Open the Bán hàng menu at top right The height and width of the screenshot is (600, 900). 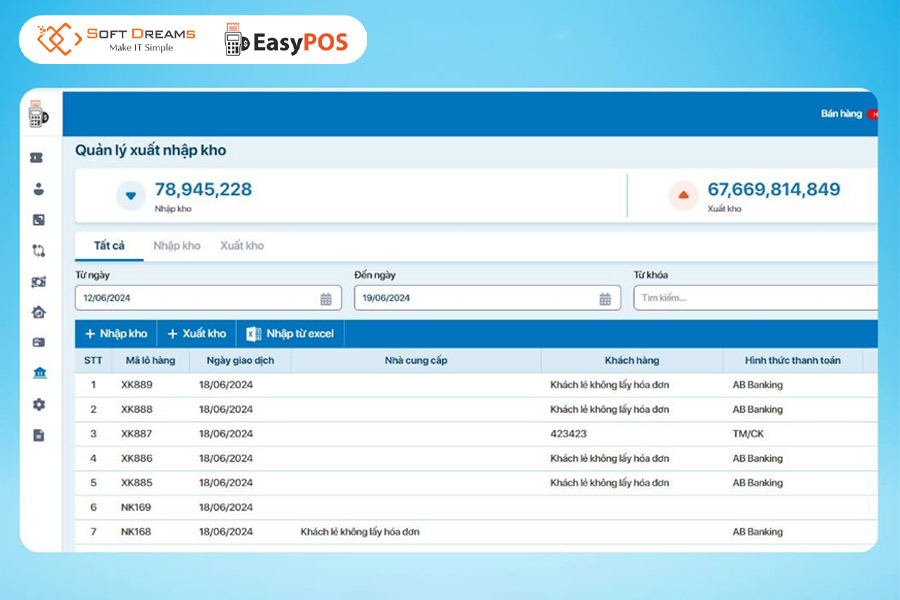[x=843, y=113]
